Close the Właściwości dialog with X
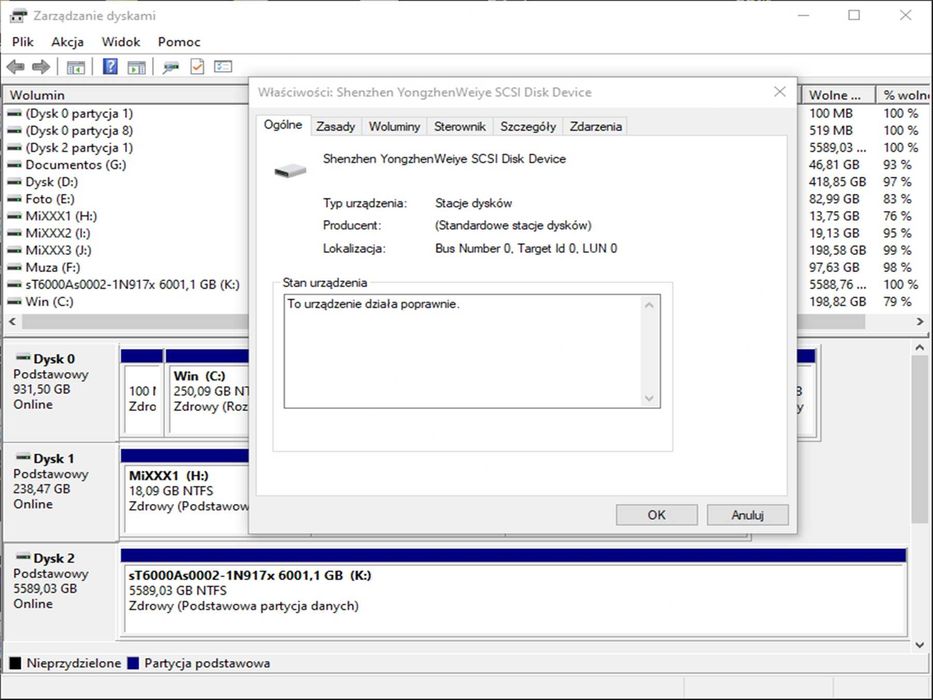Image resolution: width=933 pixels, height=700 pixels. coord(779,92)
